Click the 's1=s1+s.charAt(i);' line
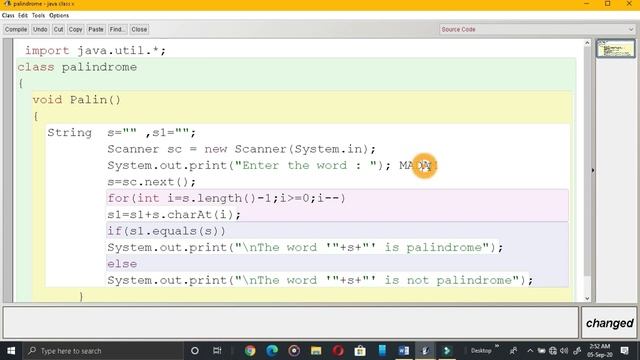This screenshot has height=360, width=640. click(x=174, y=215)
